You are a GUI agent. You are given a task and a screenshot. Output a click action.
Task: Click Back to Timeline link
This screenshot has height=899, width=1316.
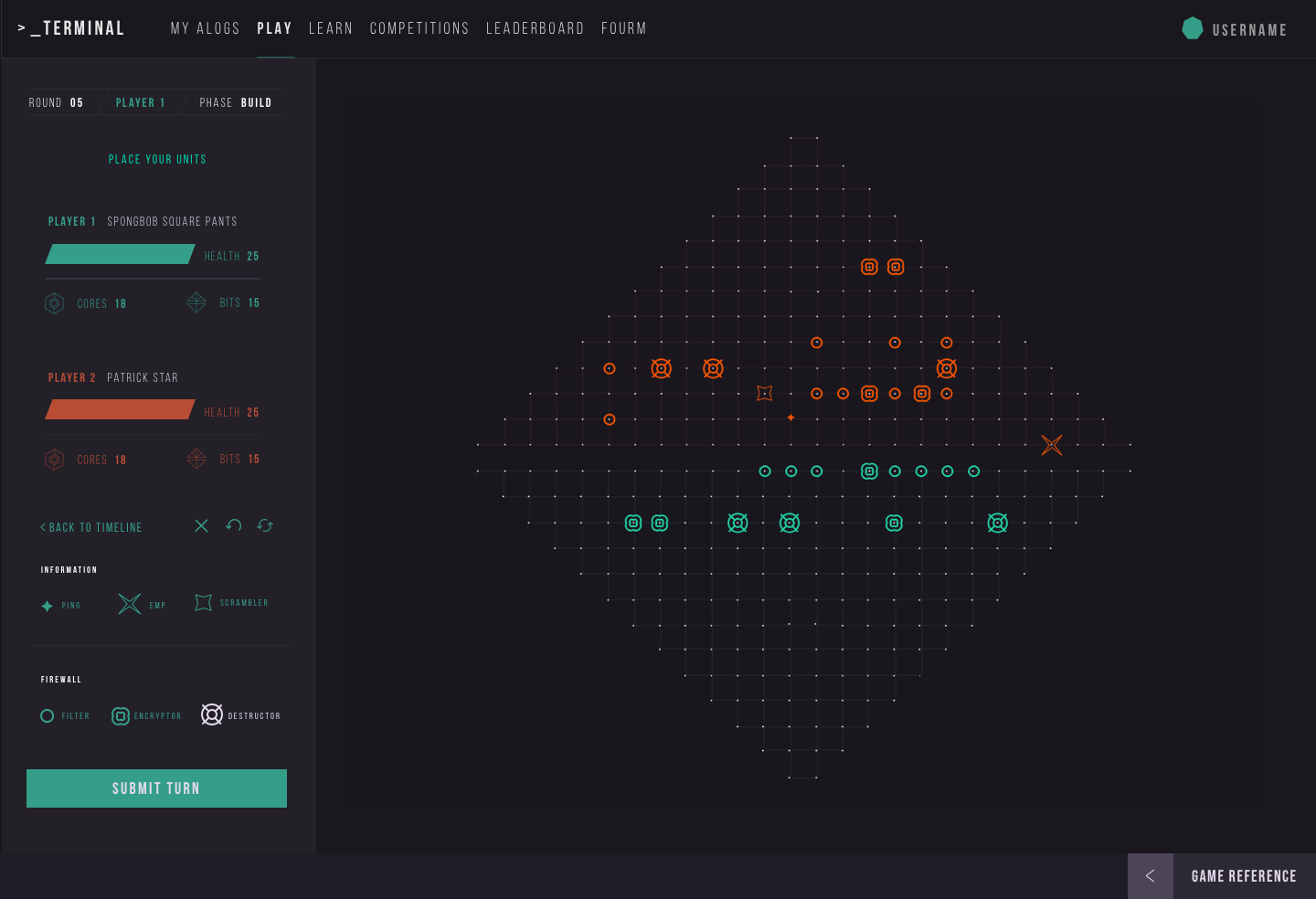pyautogui.click(x=91, y=527)
